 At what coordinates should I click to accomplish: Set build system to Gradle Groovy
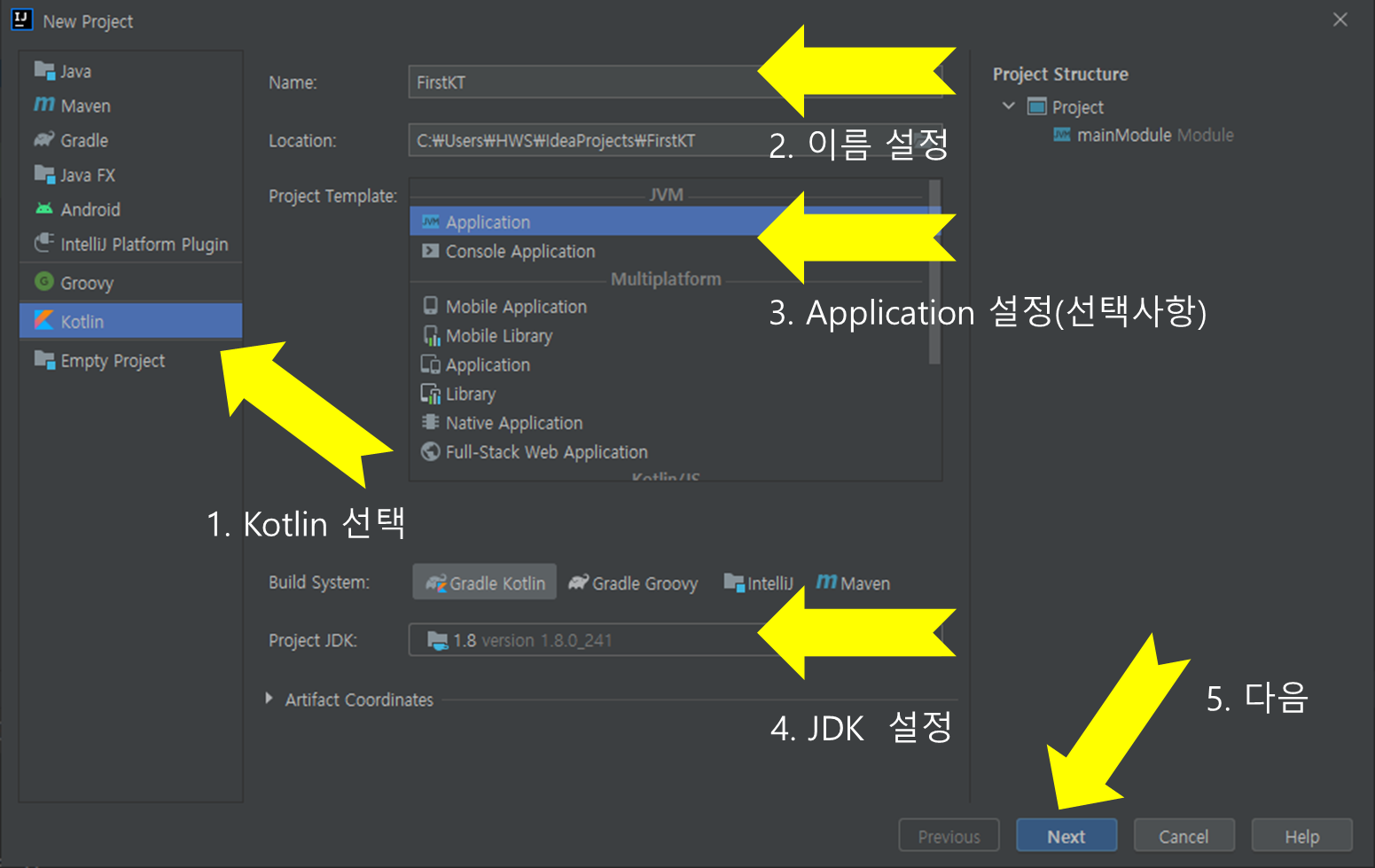633,583
